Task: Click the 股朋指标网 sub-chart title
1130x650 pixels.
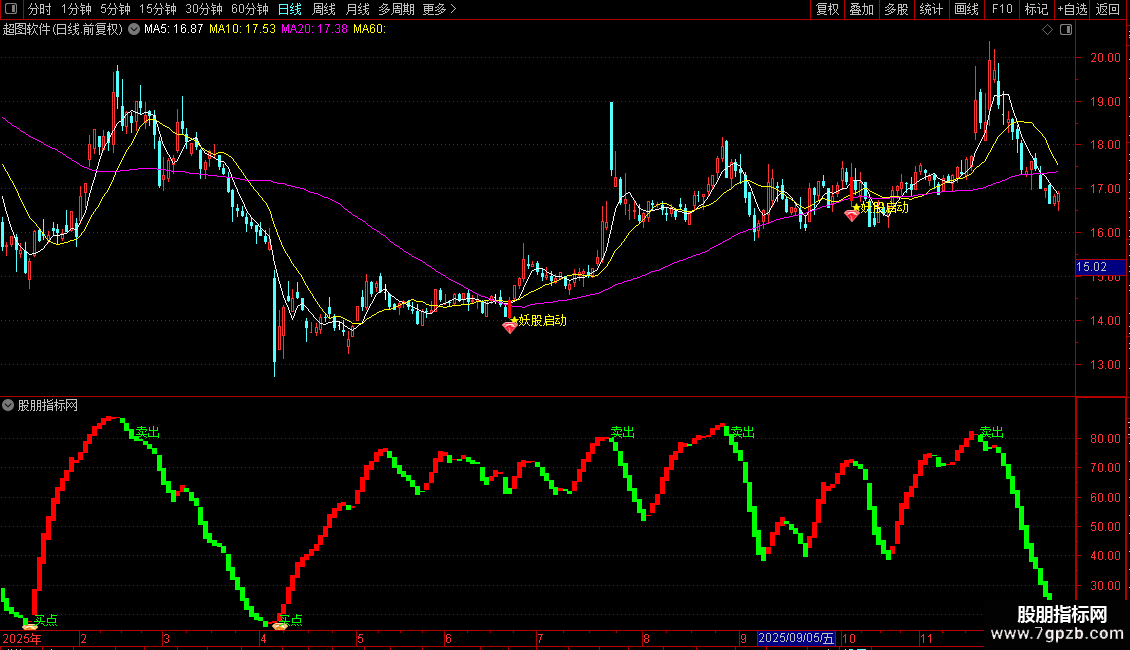Action: tap(48, 406)
